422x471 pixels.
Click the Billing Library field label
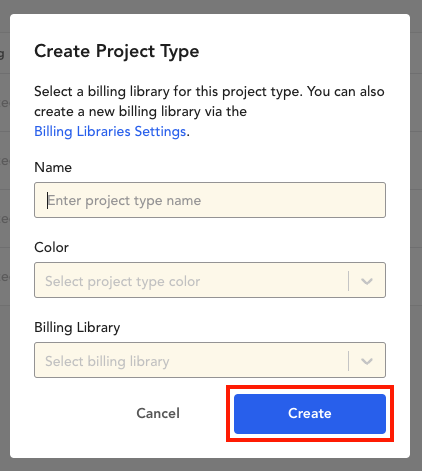tap(77, 327)
